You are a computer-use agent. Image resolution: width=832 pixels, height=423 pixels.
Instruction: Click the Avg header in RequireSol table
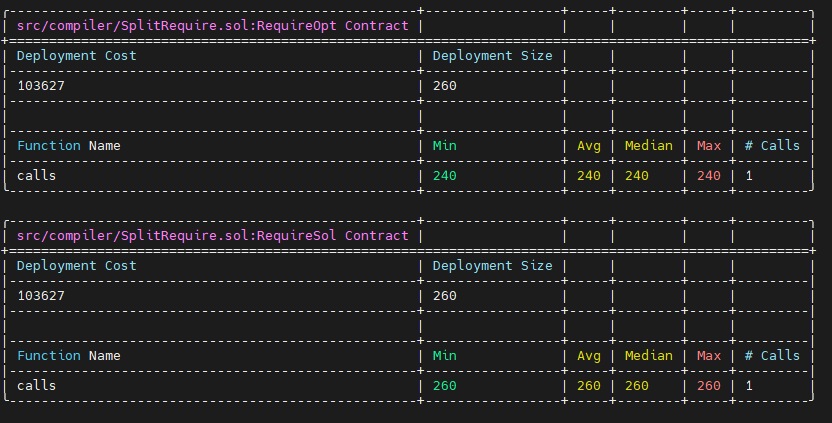(589, 356)
